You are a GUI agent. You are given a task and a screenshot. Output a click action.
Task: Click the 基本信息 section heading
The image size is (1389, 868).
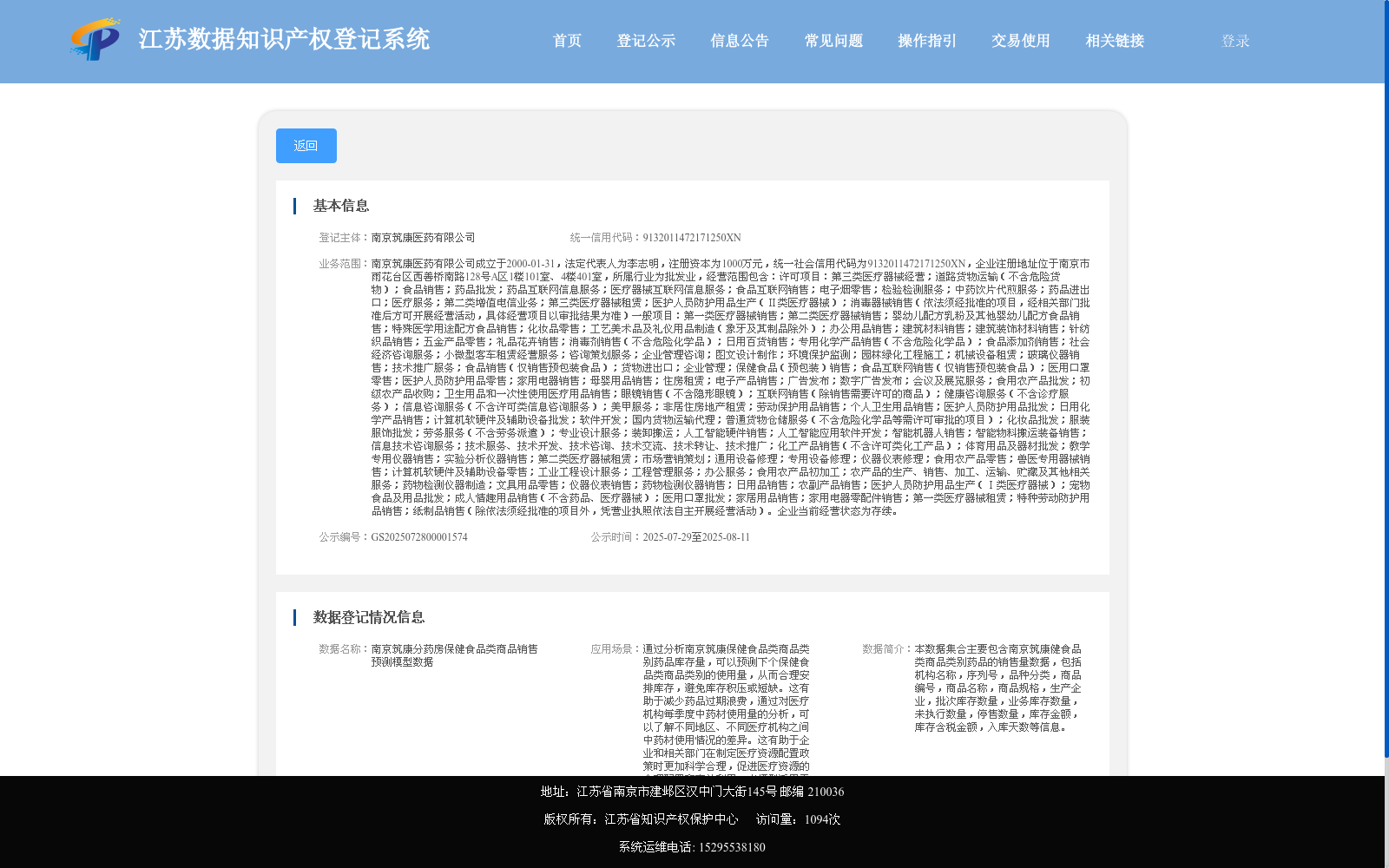(x=341, y=206)
